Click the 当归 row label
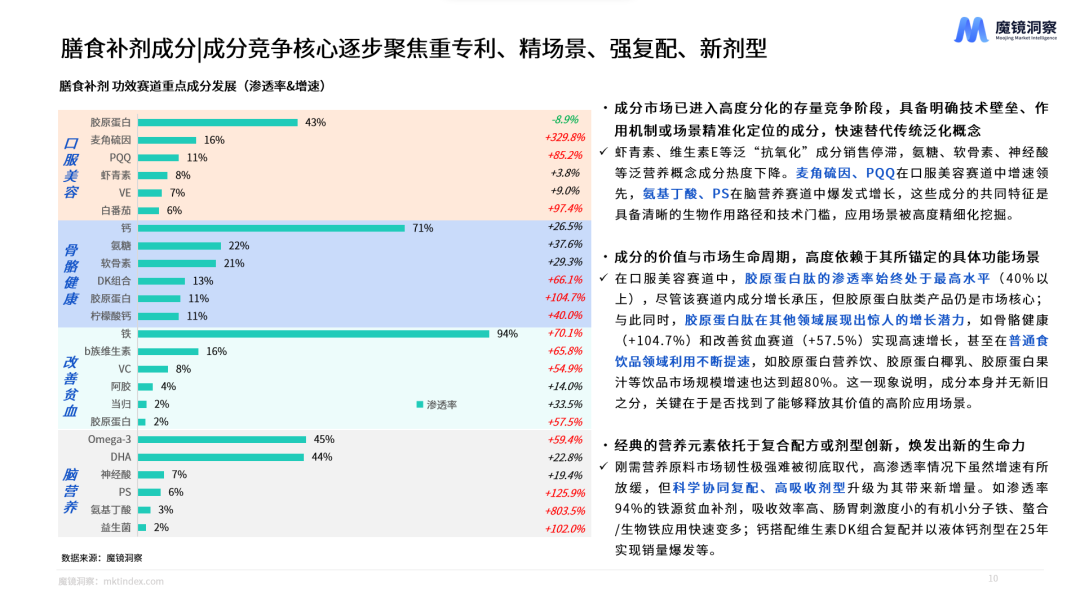This screenshot has width=1080, height=607. point(121,404)
